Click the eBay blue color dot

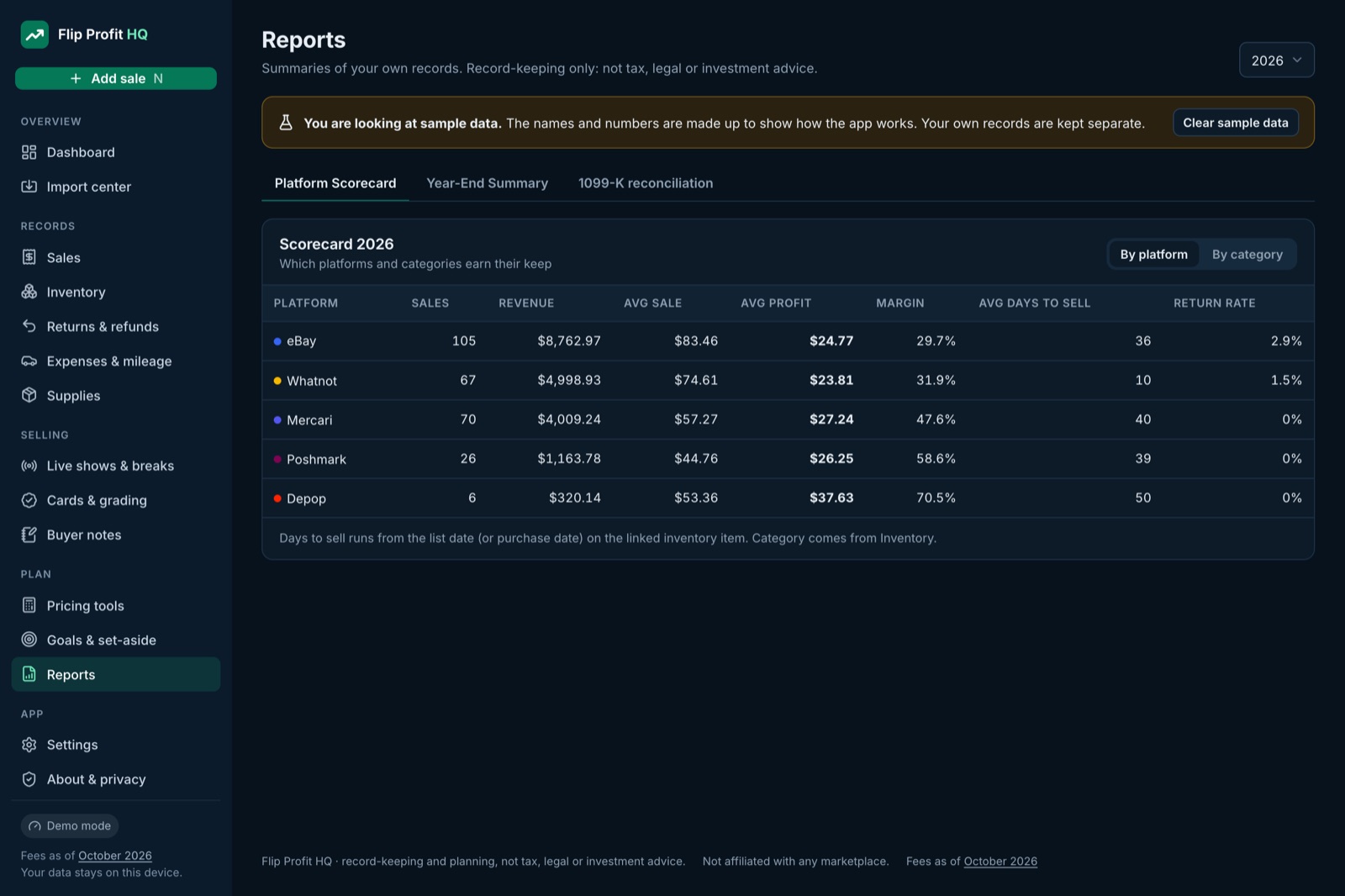point(277,341)
